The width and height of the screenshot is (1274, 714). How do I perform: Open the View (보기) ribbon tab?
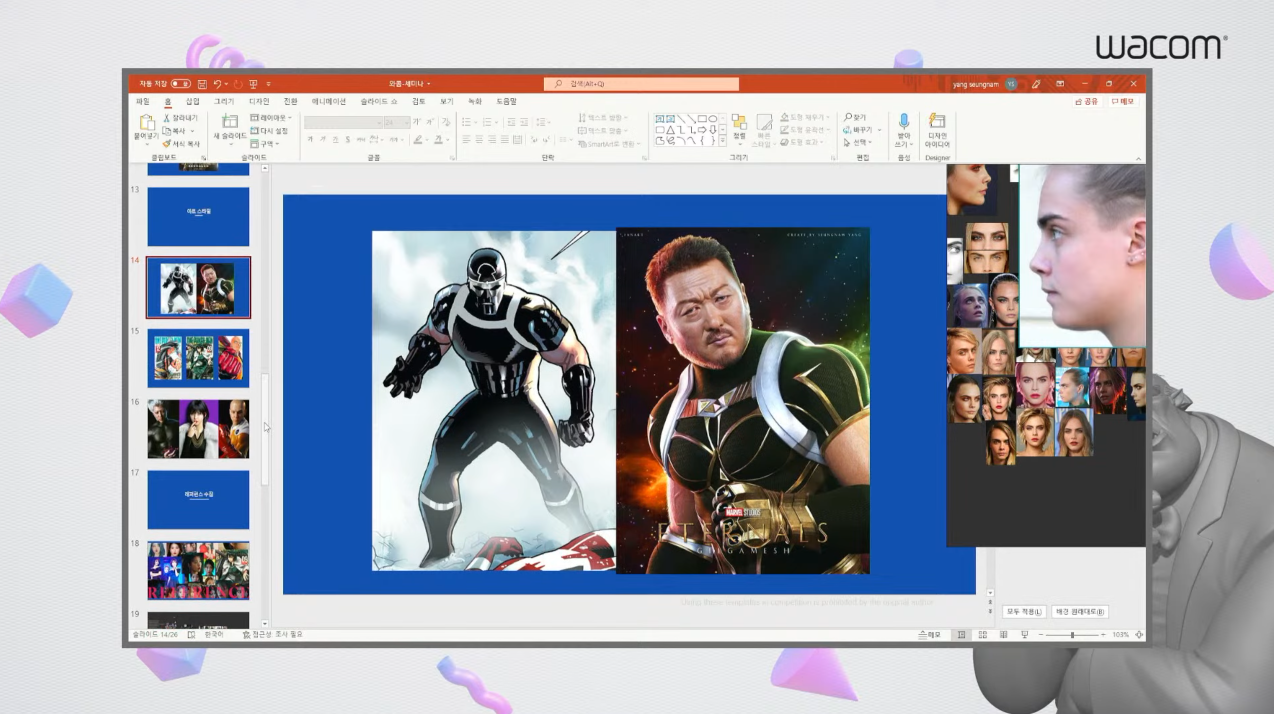tap(447, 101)
